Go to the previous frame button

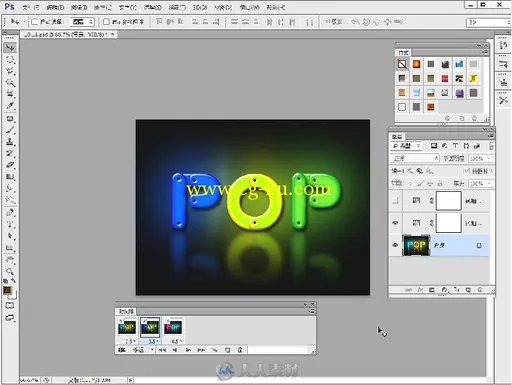click(175, 350)
